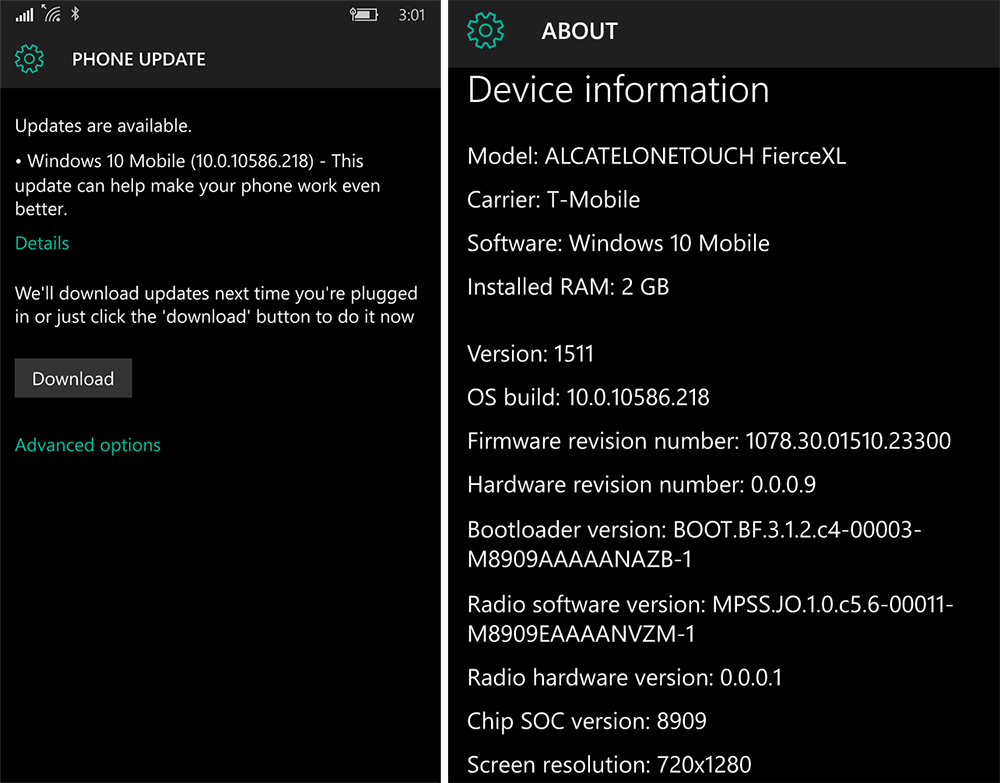Select the Device information heading
1000x783 pixels.
[619, 89]
